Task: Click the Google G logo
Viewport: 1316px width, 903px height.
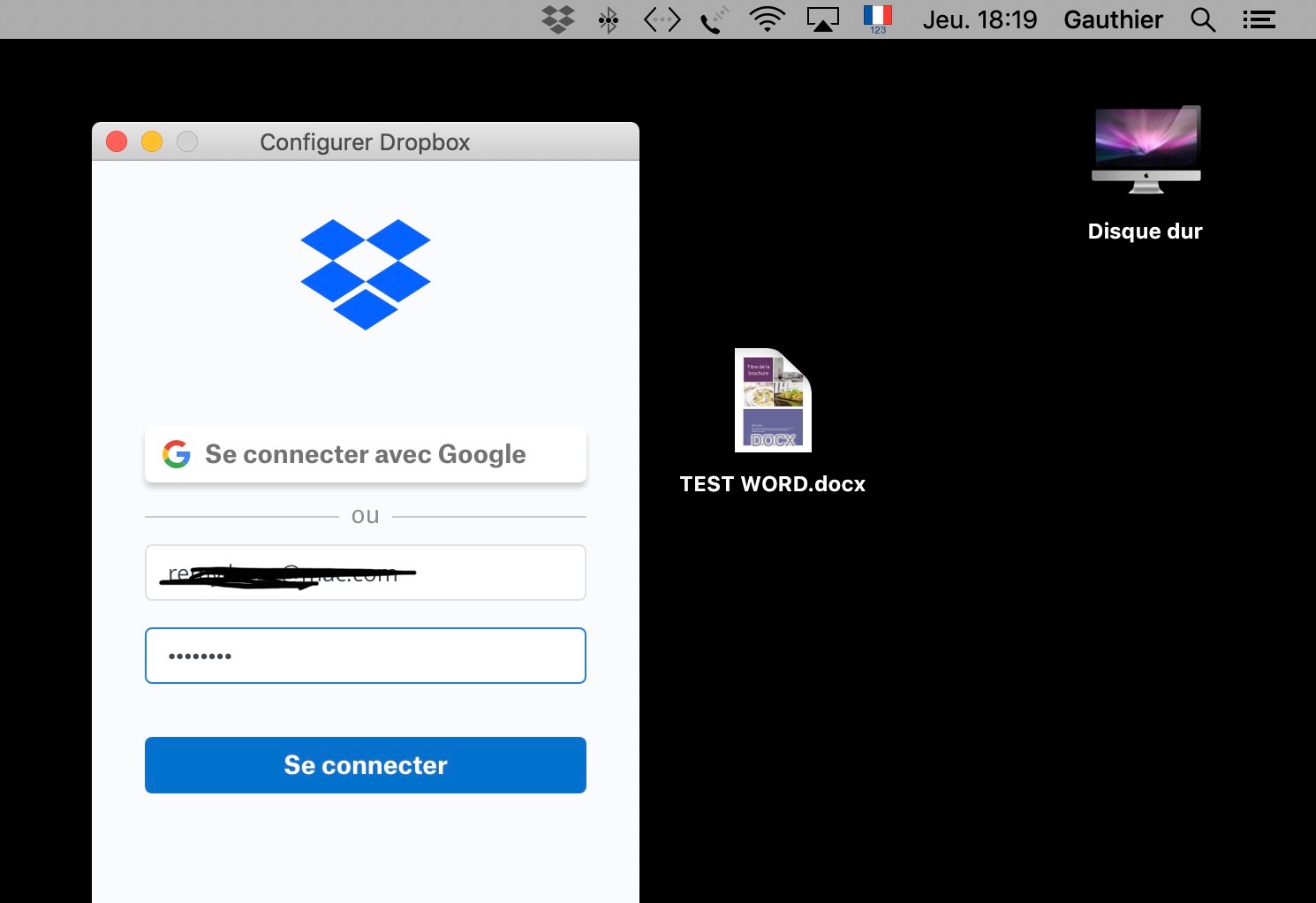Action: 177,454
